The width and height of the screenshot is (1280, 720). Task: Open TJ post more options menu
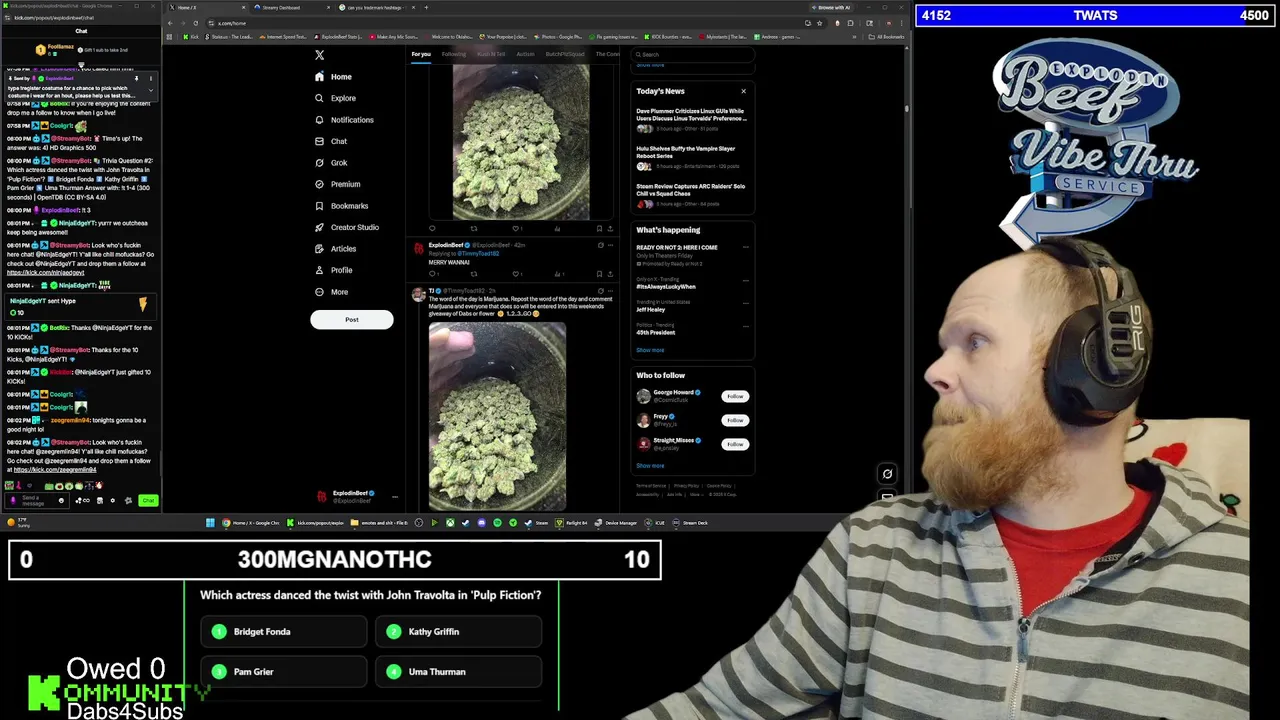(x=610, y=291)
